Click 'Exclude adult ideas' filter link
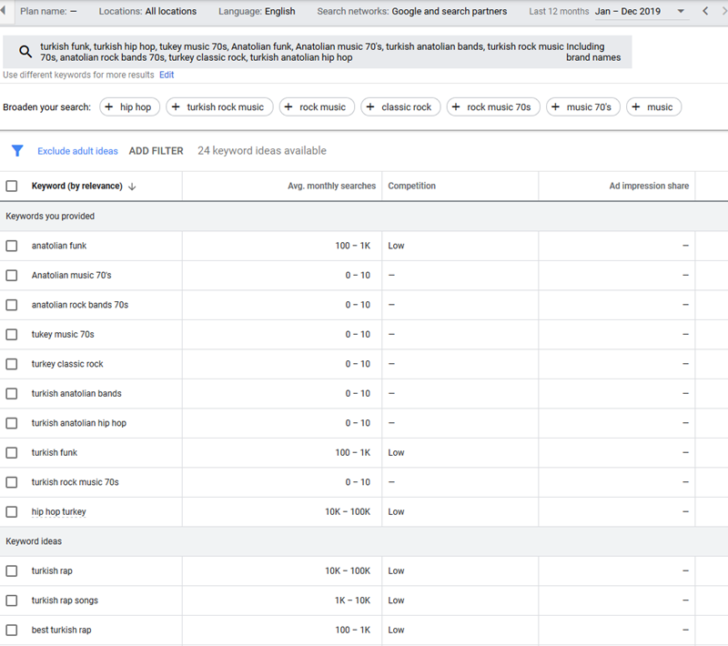 (x=77, y=151)
